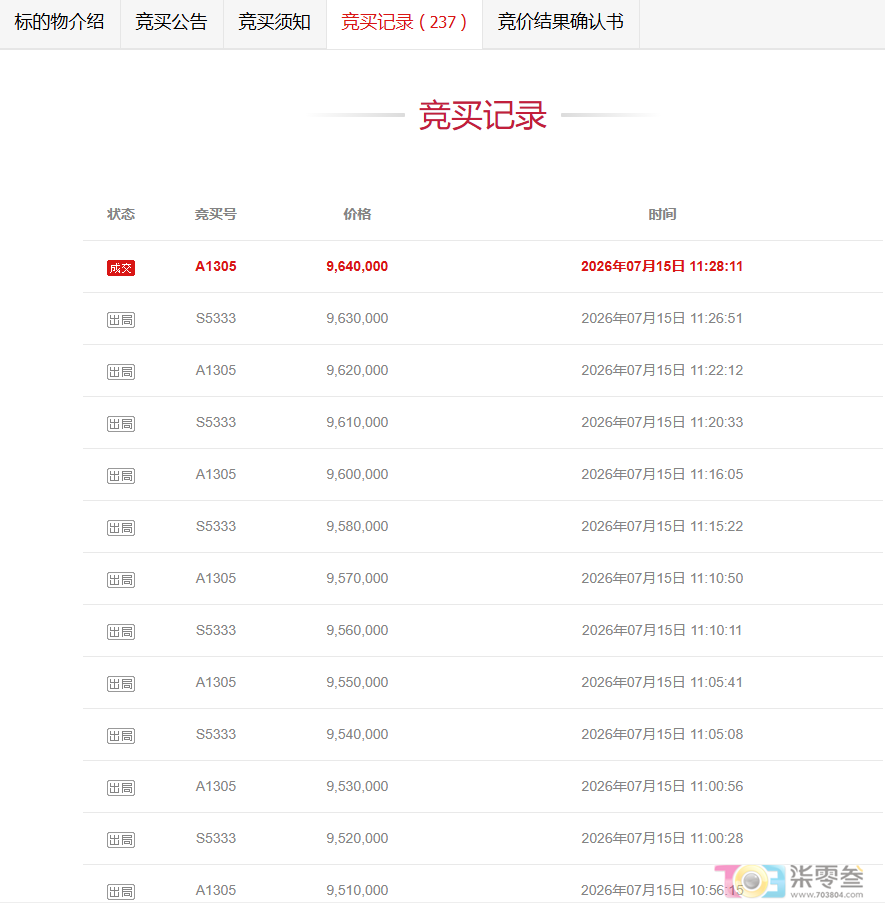Select the 竞买记录 (237) tab

[x=404, y=23]
